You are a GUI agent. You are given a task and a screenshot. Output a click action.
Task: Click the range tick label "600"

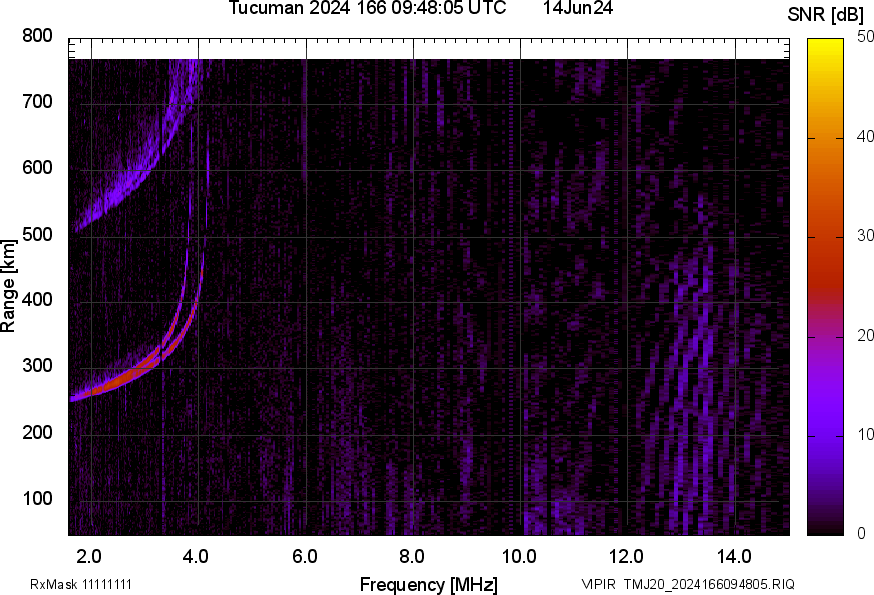pyautogui.click(x=37, y=167)
